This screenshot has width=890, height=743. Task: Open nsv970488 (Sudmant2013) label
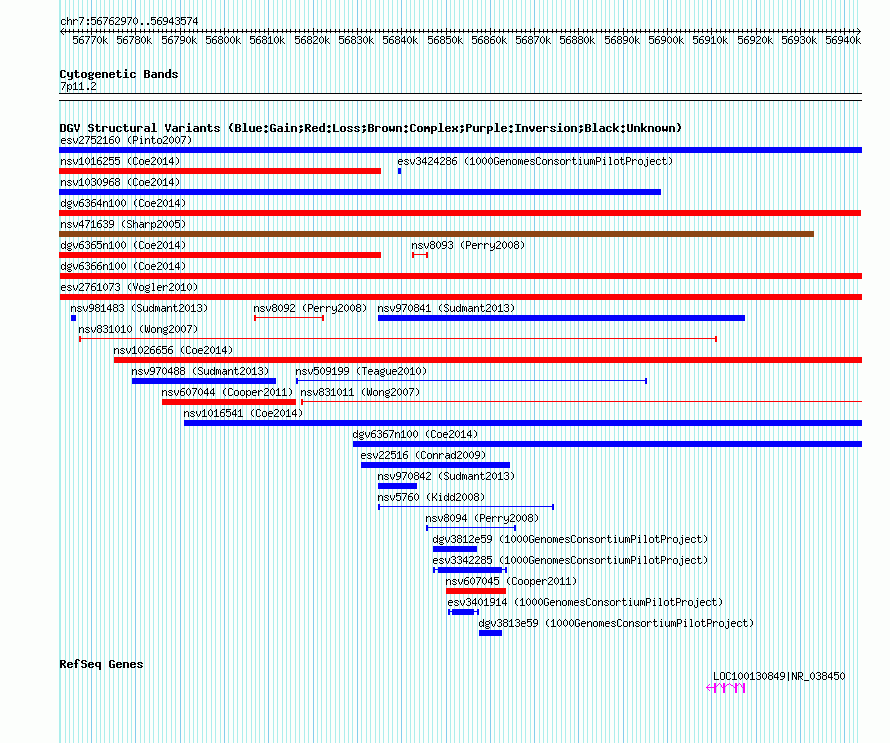click(x=200, y=371)
